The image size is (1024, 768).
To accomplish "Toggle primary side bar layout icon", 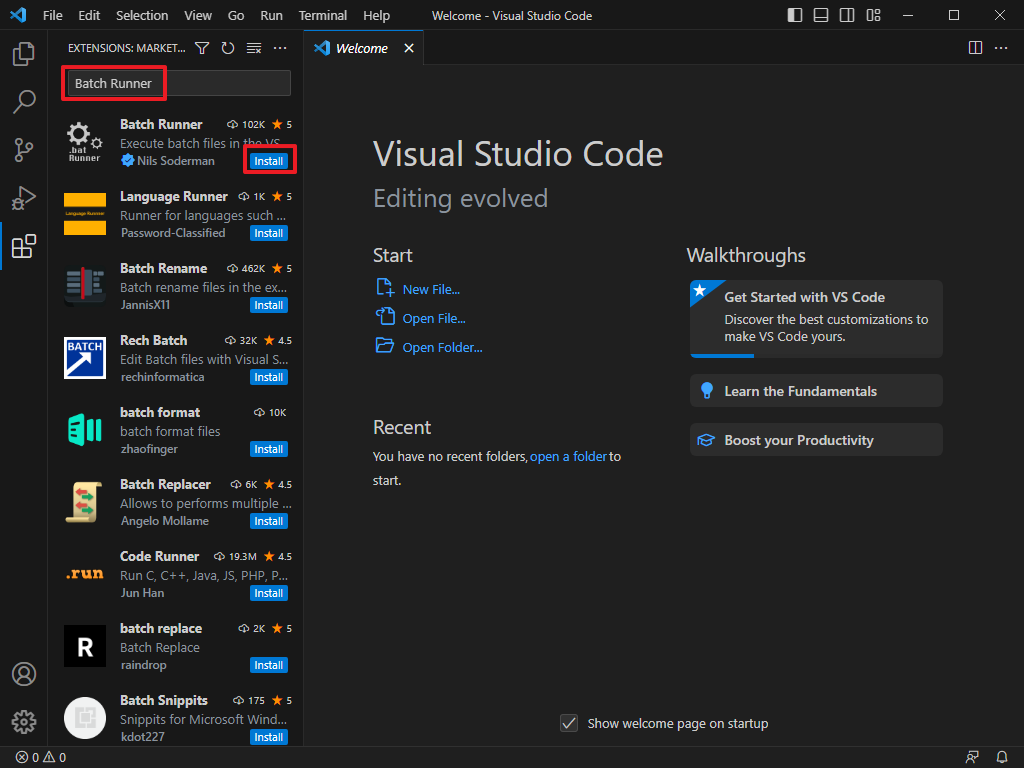I will click(x=795, y=15).
